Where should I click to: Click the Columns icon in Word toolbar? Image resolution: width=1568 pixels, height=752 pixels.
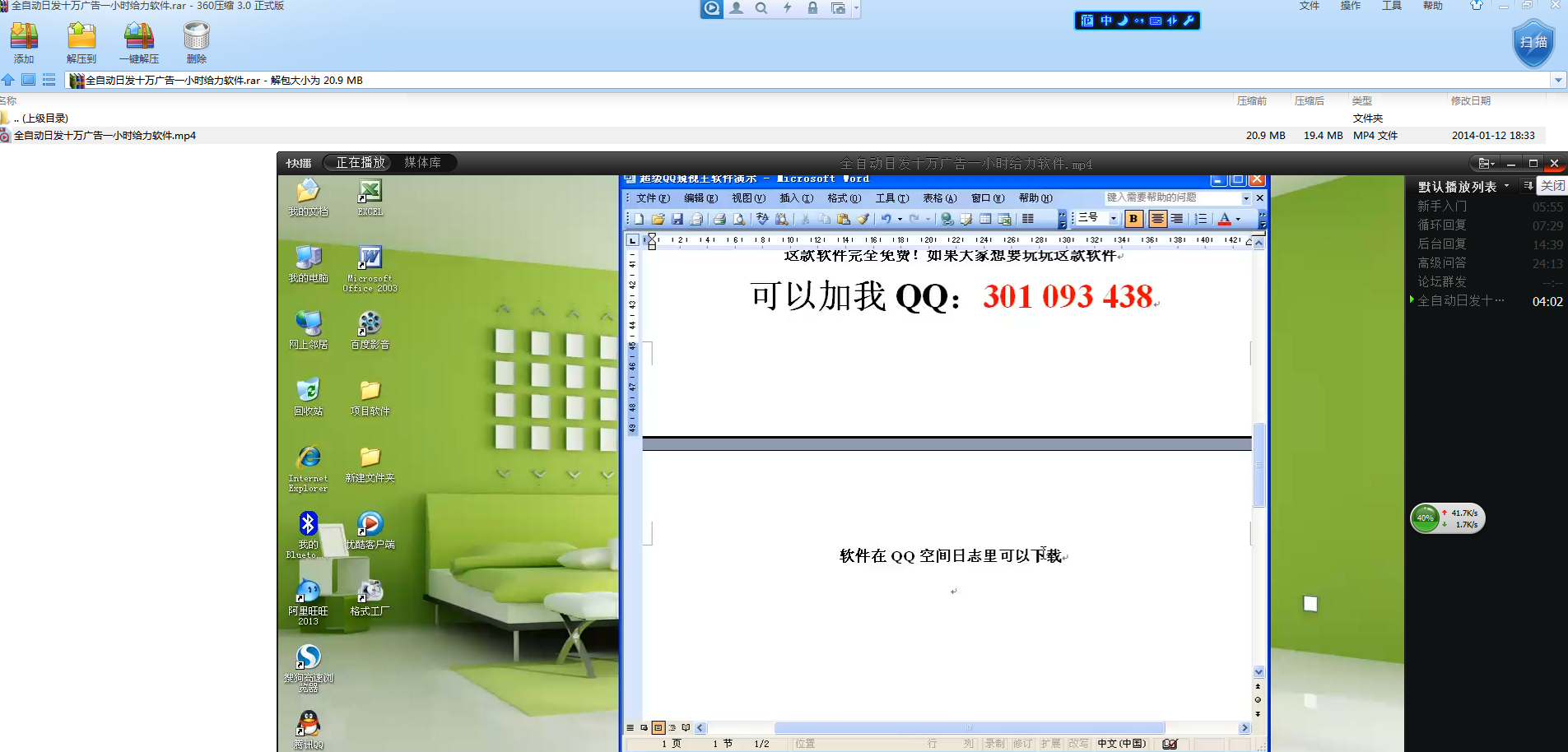click(1029, 219)
